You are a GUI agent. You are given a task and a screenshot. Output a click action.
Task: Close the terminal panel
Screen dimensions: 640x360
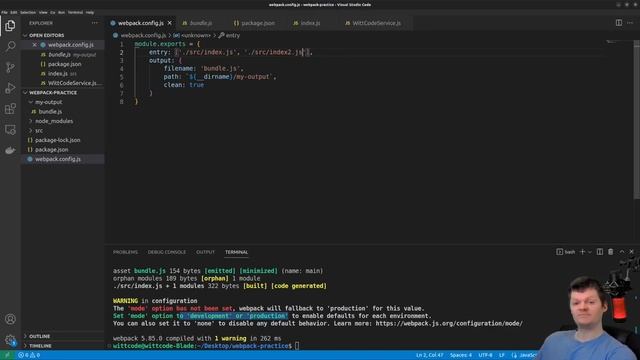pos(631,252)
